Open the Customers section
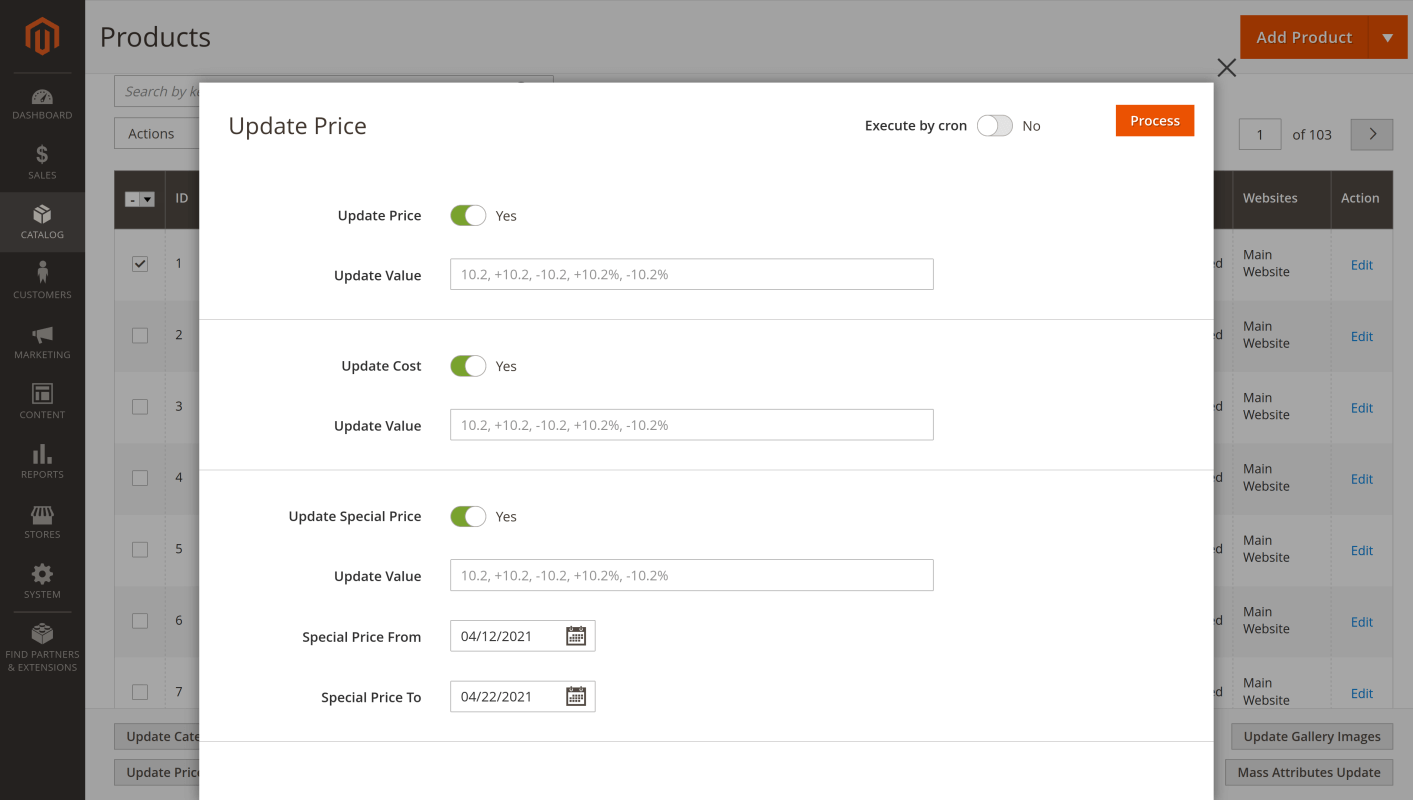 (41, 282)
